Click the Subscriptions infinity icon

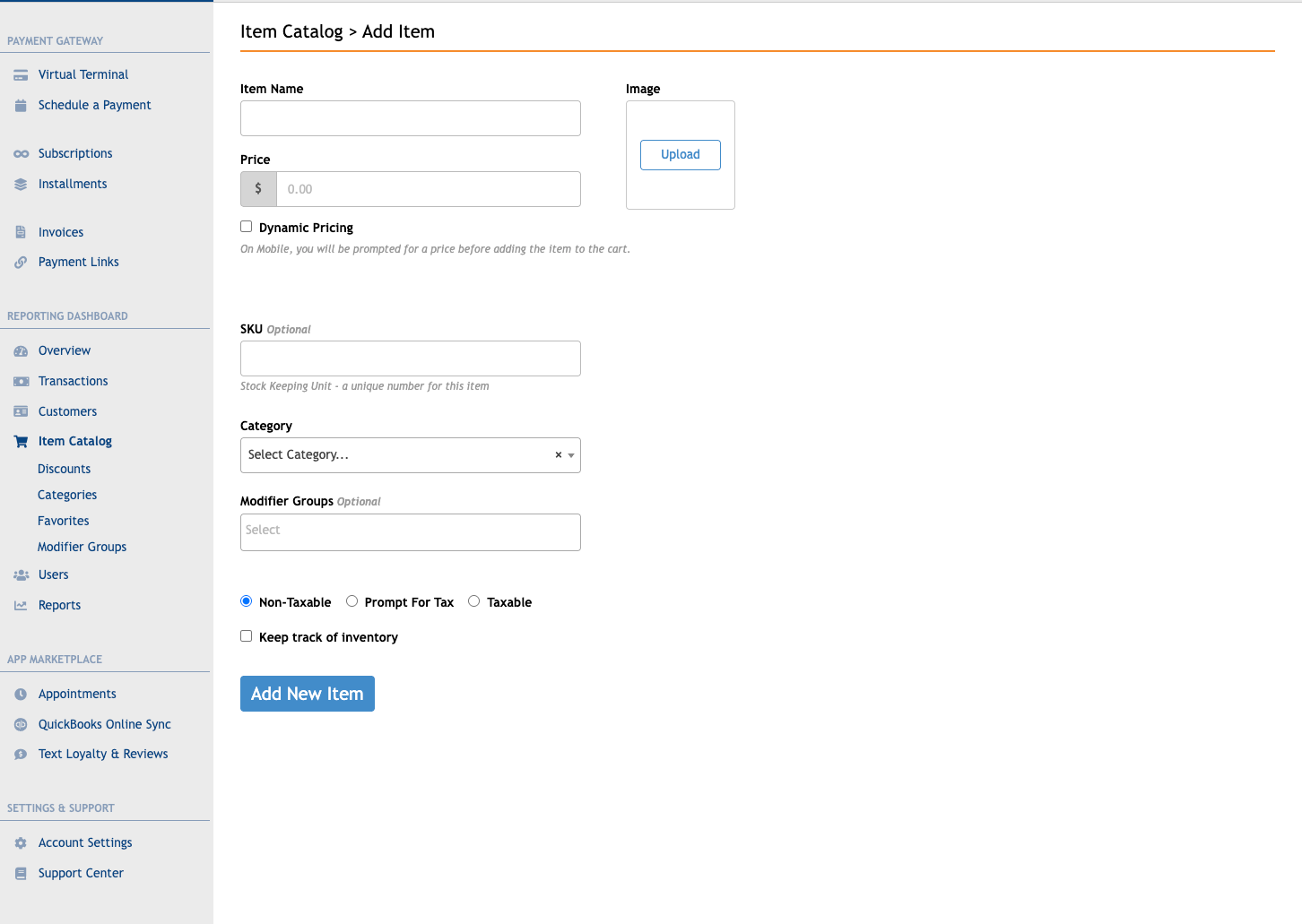[x=21, y=154]
